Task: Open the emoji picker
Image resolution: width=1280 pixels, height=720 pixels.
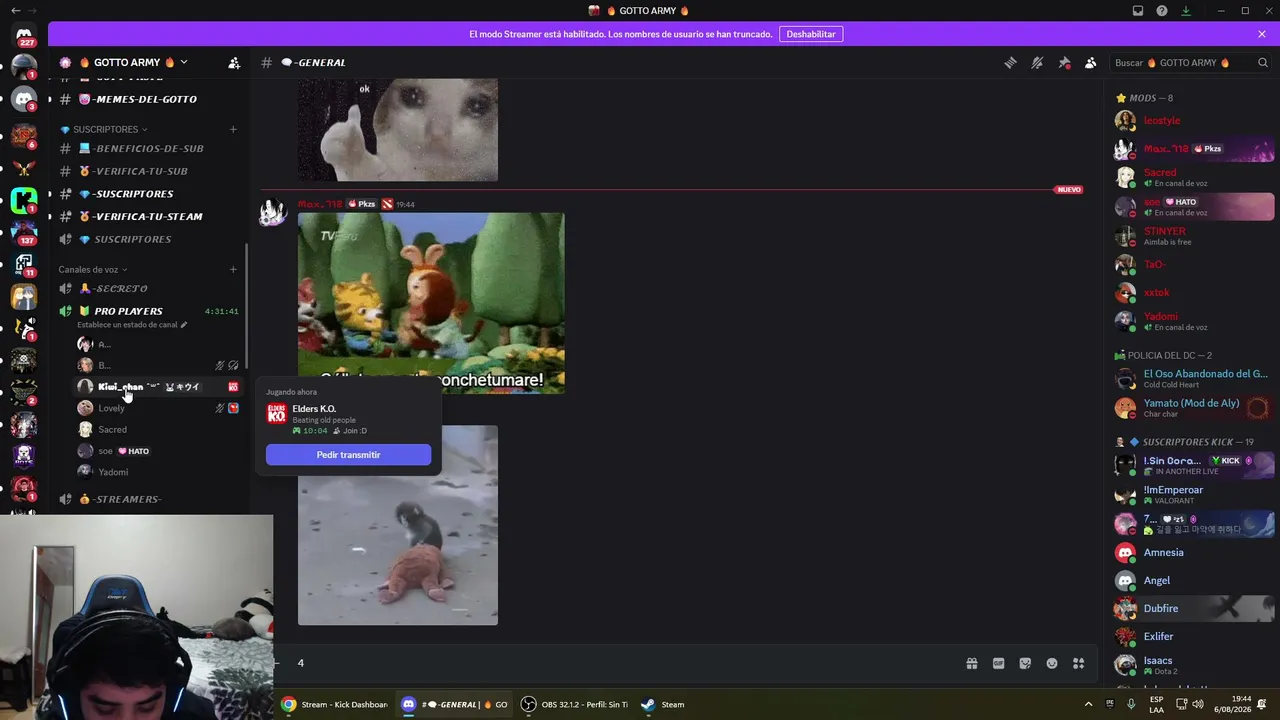Action: [x=1052, y=663]
